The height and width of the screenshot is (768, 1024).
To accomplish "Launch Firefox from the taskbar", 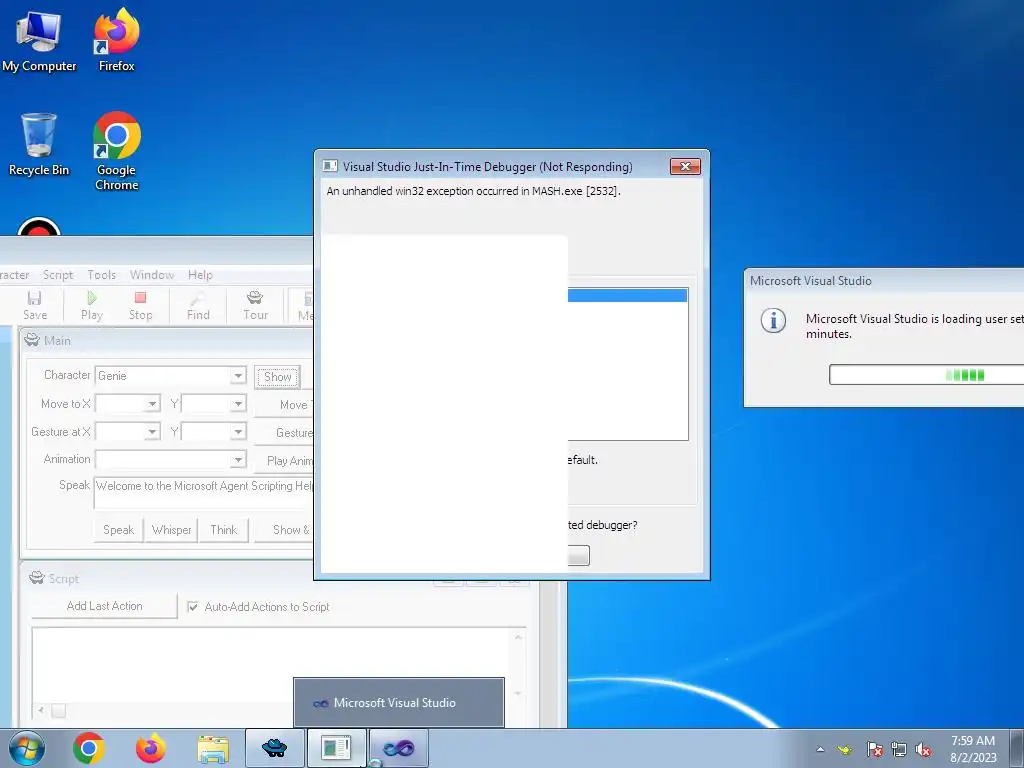I will point(151,748).
